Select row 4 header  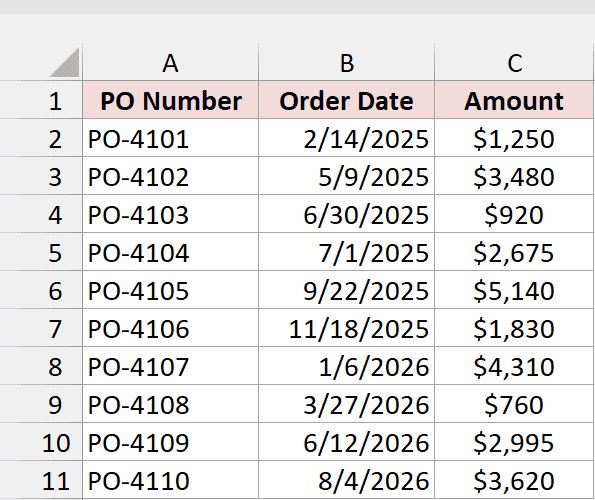(x=41, y=214)
